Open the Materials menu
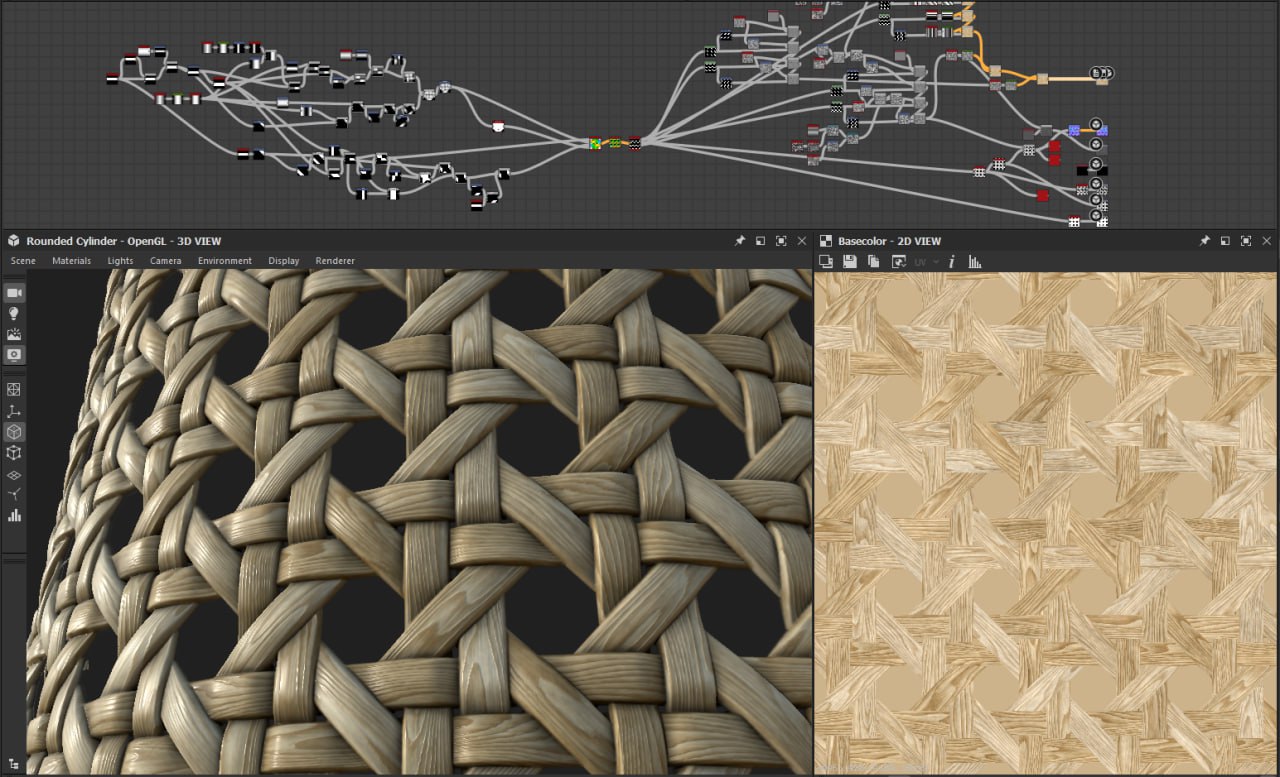Screen dimensions: 1280x777 tap(71, 261)
